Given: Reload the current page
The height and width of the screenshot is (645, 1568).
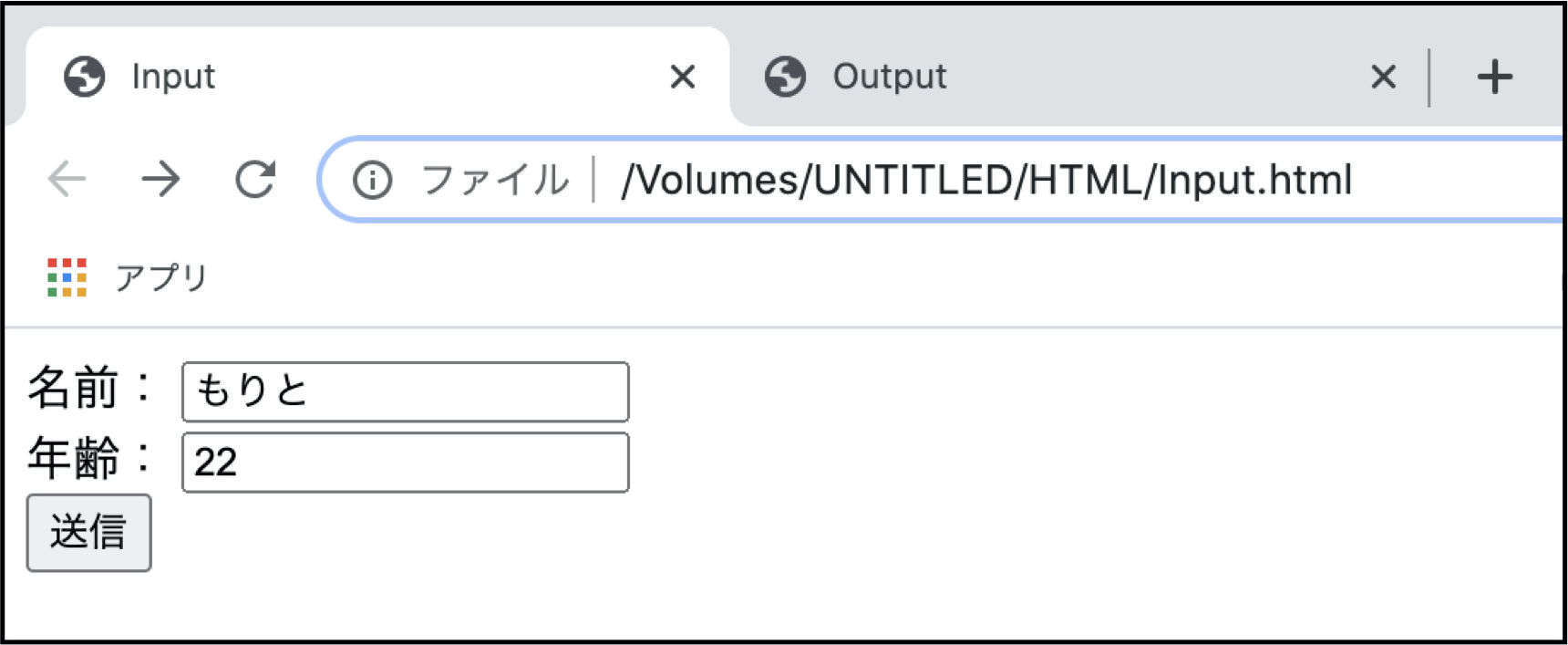Looking at the screenshot, I should [255, 179].
